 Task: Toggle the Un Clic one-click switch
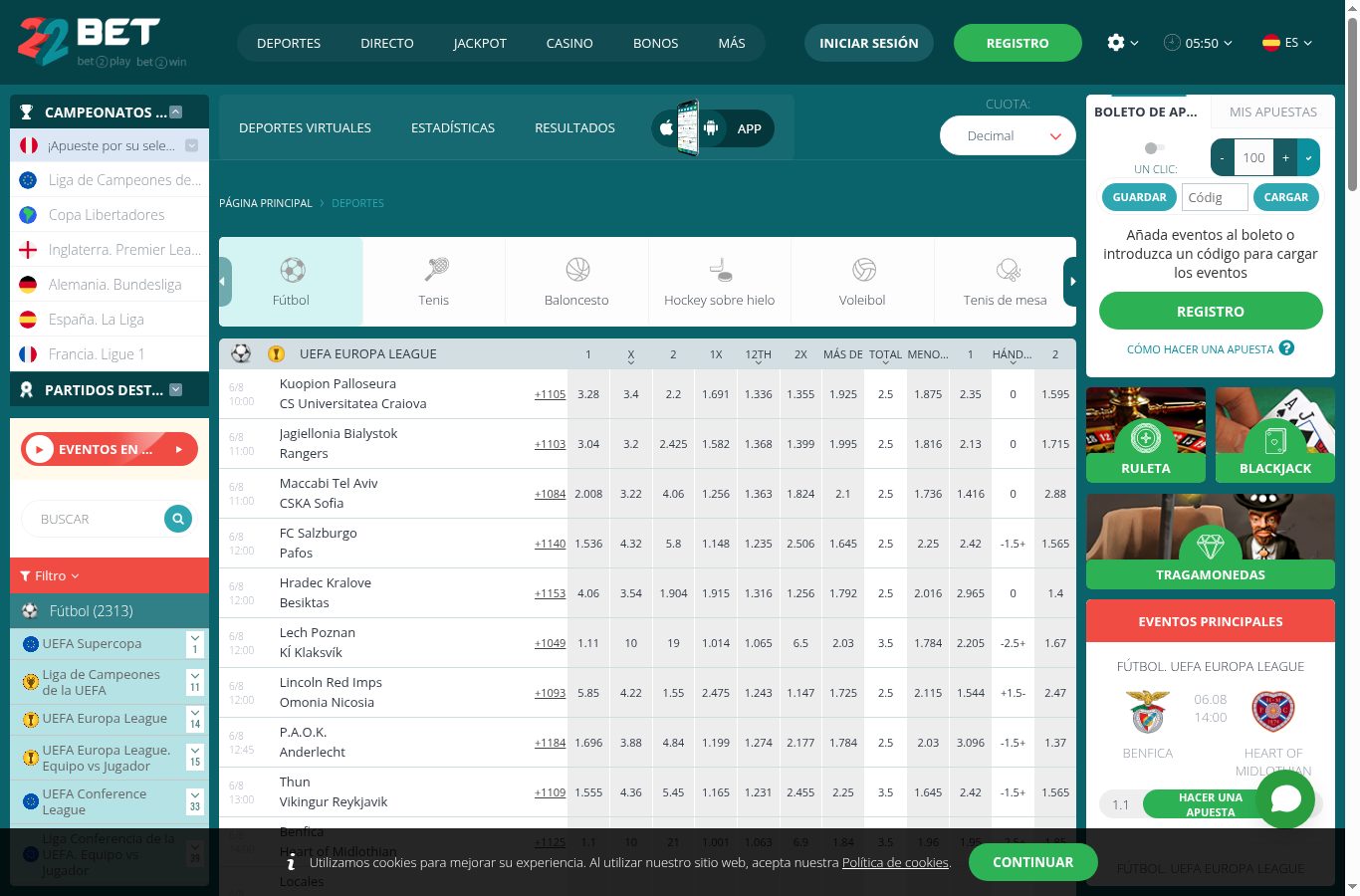point(1154,148)
